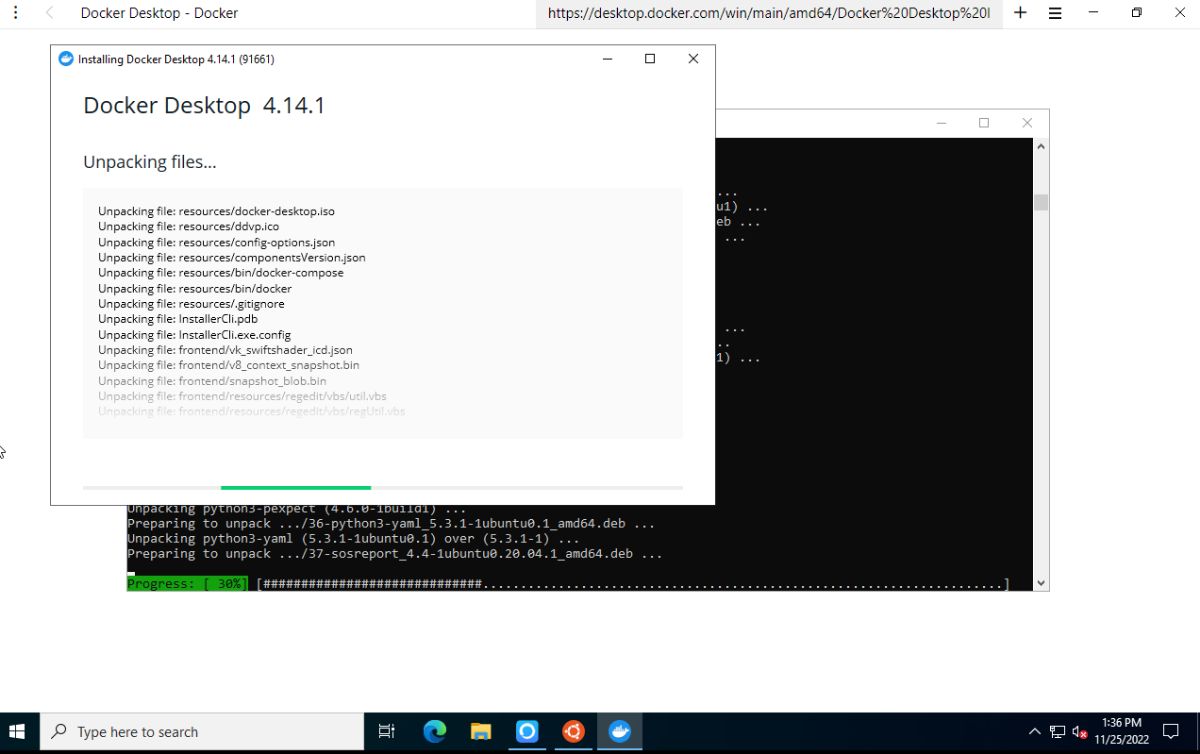This screenshot has height=754, width=1200.
Task: Open the Action Center notification button
Action: pos(1171,731)
